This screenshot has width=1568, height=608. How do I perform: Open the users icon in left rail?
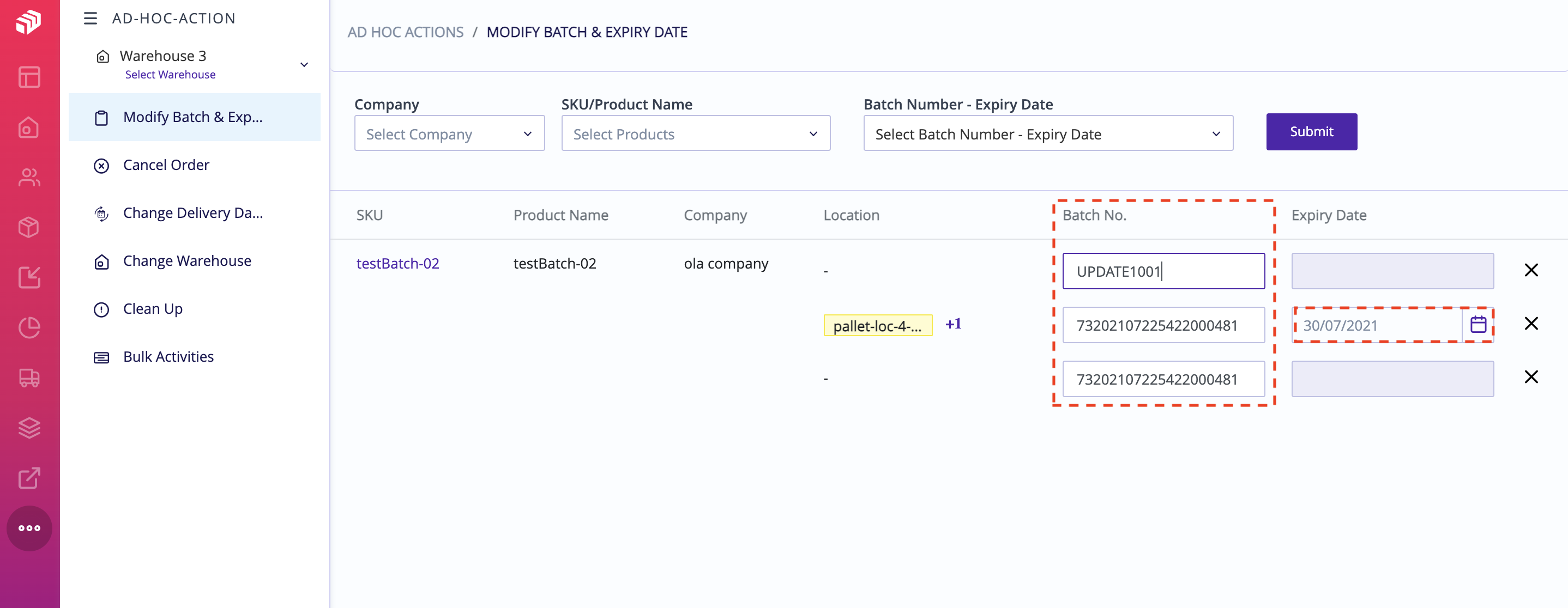pos(29,177)
